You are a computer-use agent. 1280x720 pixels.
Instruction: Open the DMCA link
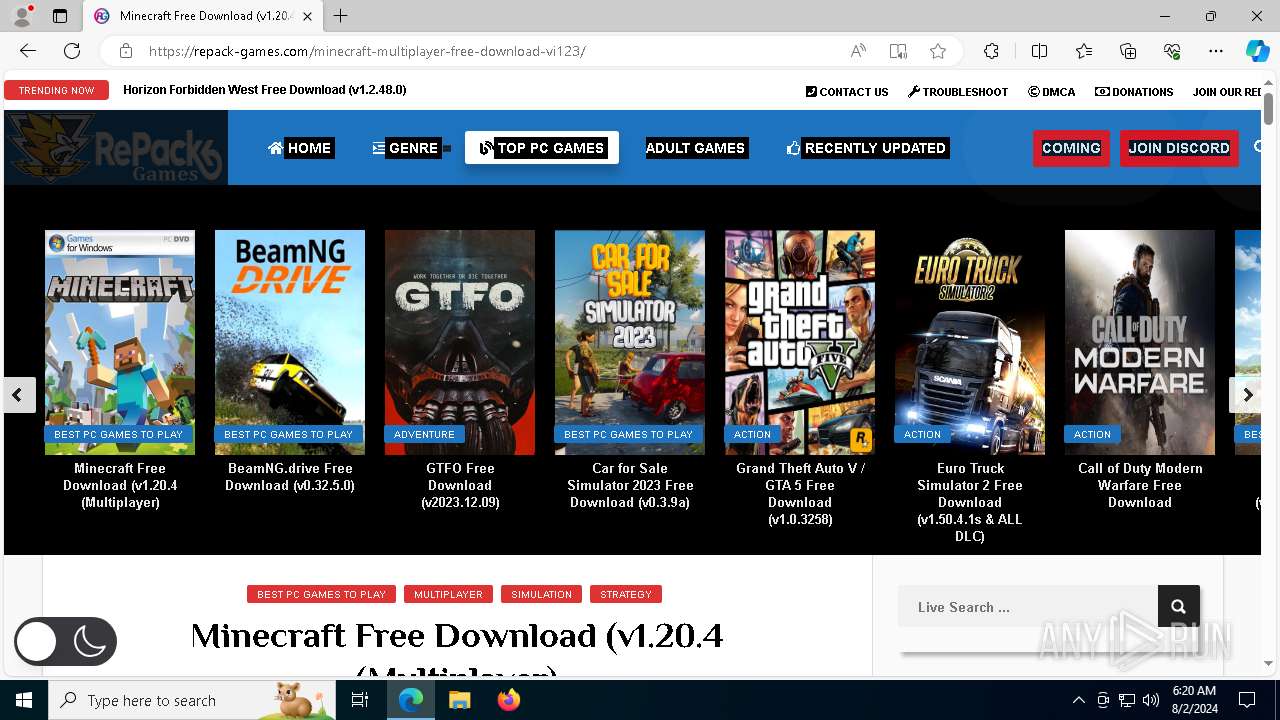coord(1052,92)
